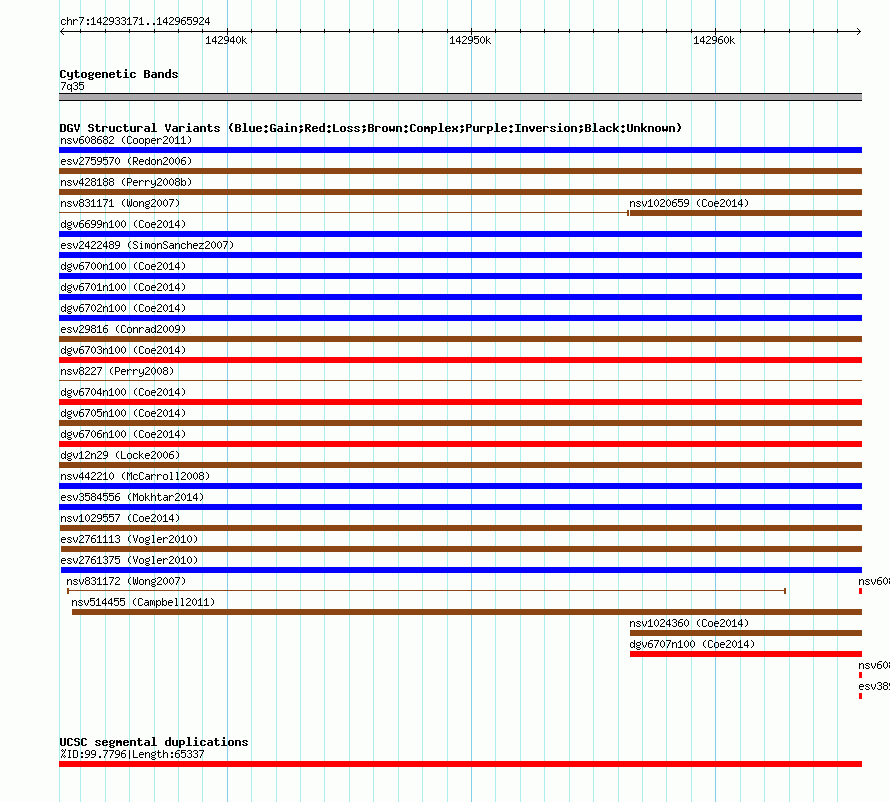This screenshot has width=890, height=802.
Task: Click dgv6702n100 (Coe2014) label
Action: tap(123, 308)
